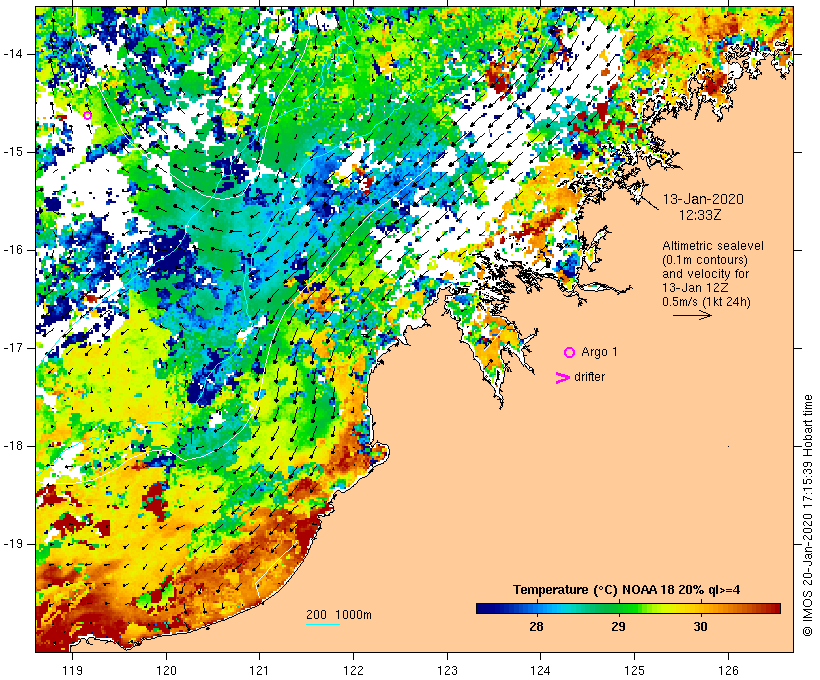Click the temperature color bar at 30
The image size is (820, 680).
700,608
